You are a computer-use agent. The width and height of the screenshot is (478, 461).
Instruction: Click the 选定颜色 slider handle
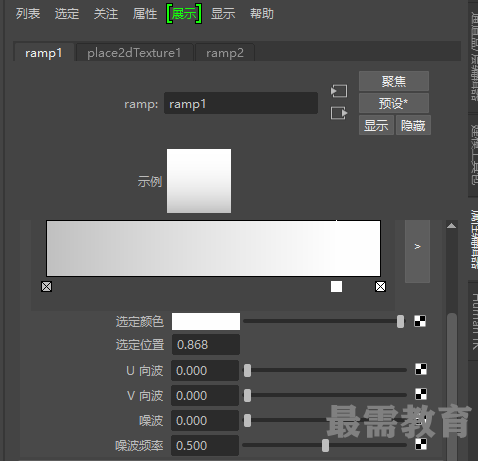tap(400, 321)
